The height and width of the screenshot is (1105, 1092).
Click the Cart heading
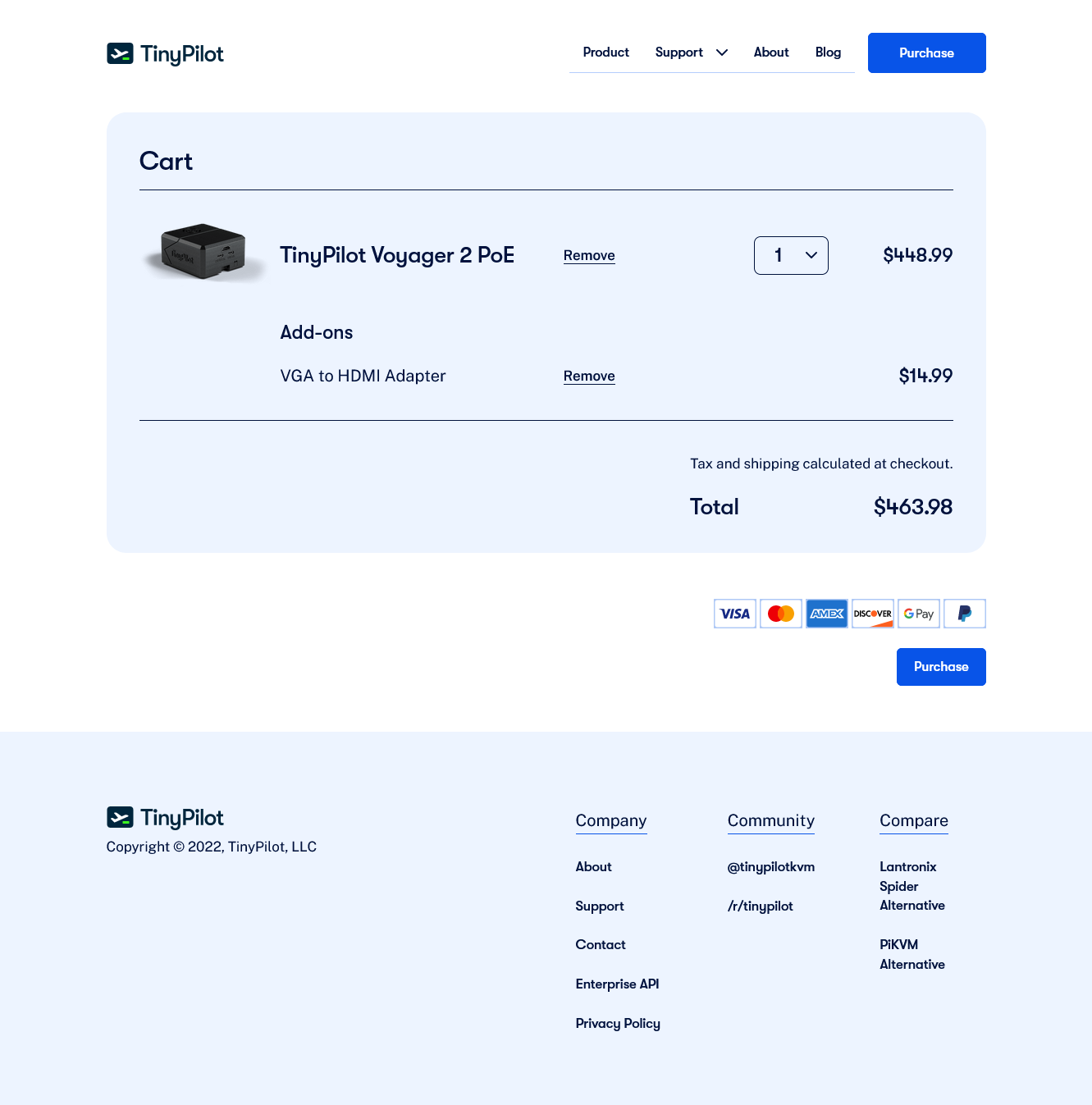tap(166, 161)
